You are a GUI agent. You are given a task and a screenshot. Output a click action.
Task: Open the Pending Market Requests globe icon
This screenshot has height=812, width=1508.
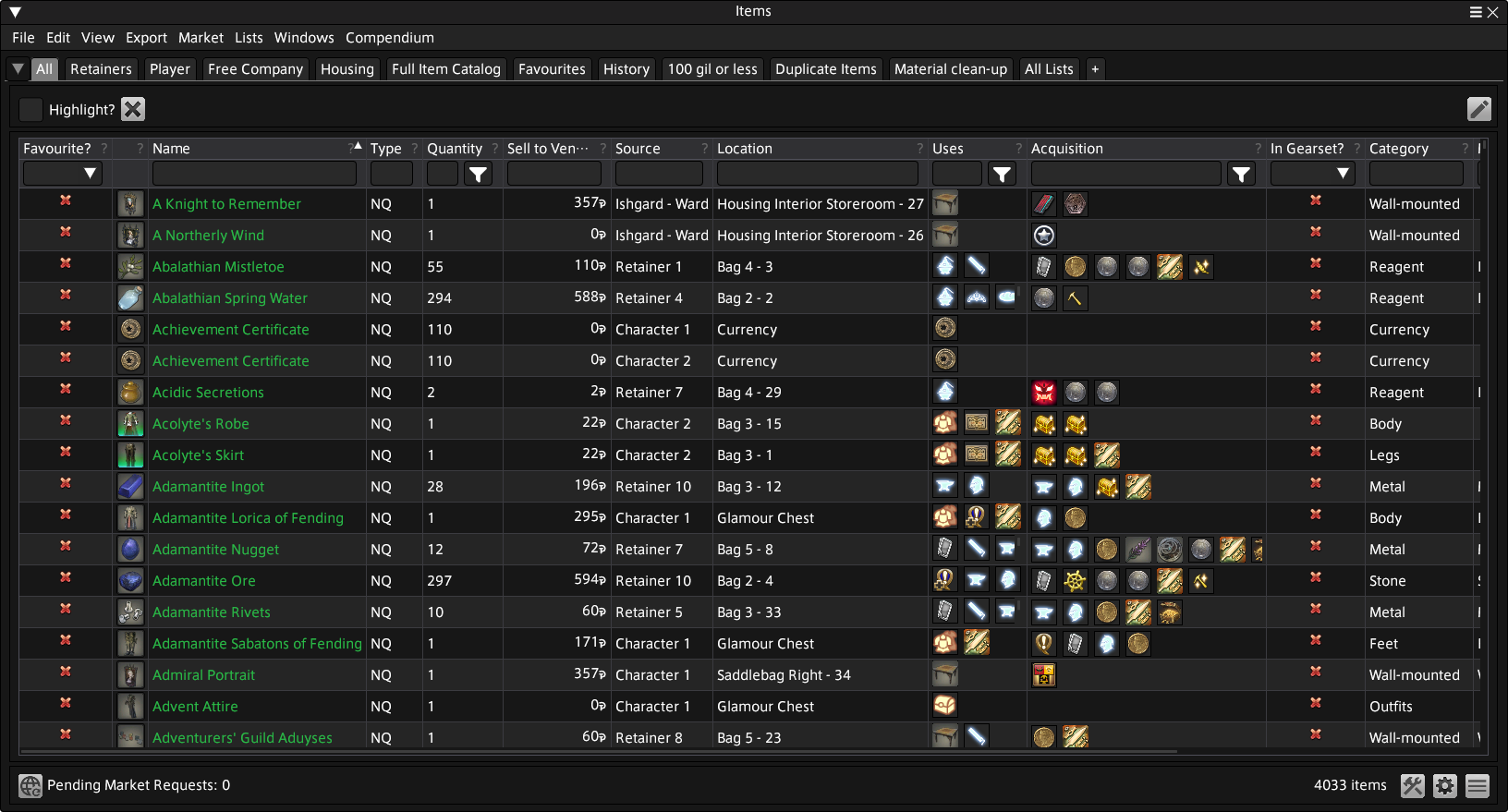(x=30, y=785)
